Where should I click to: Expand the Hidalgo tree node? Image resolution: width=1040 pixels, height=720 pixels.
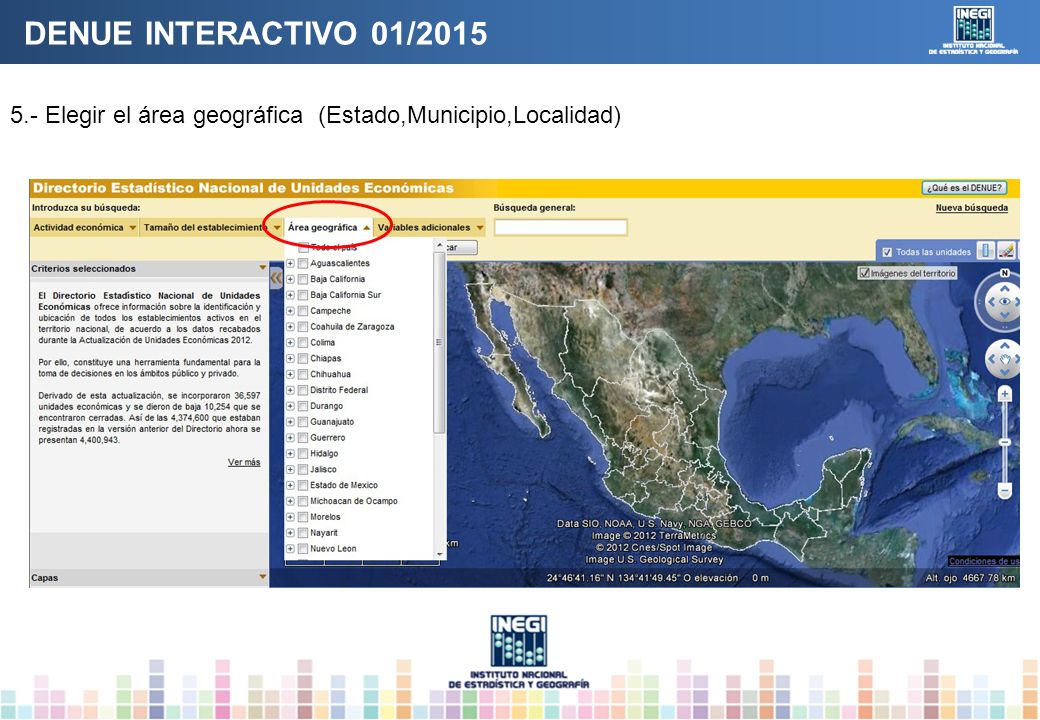pyautogui.click(x=290, y=453)
